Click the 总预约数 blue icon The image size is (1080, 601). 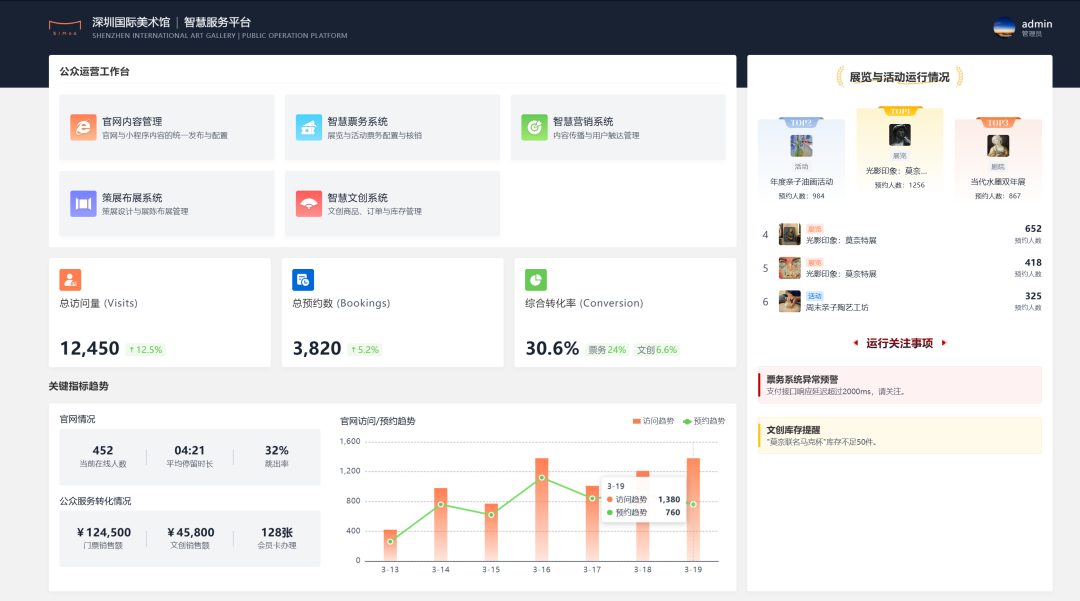303,280
